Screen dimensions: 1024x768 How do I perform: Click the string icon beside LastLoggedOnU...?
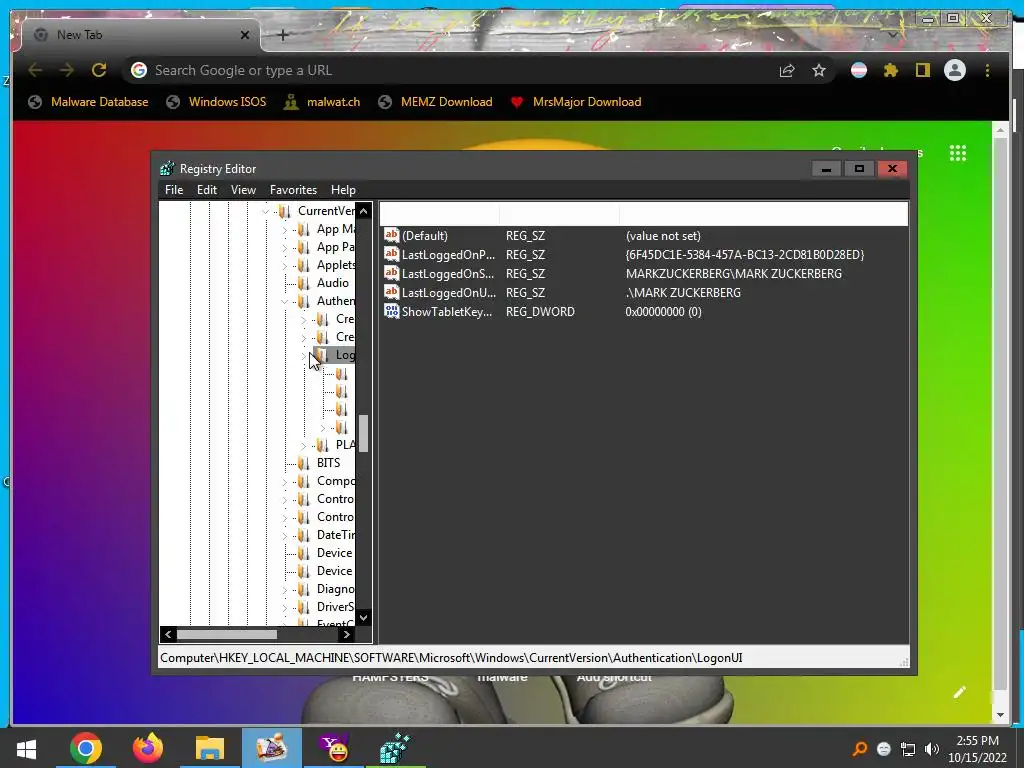click(391, 292)
